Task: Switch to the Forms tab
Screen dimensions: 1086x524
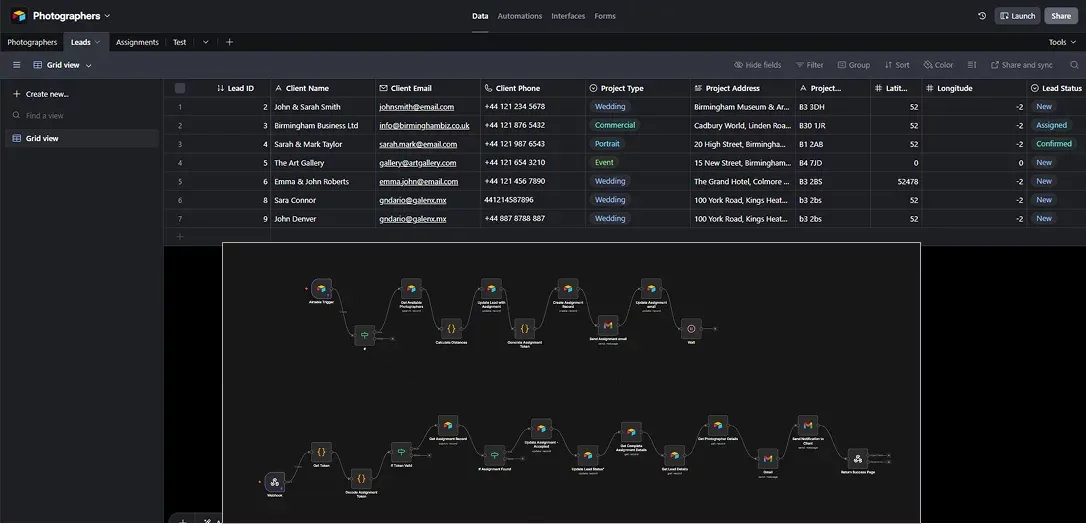Action: pyautogui.click(x=605, y=16)
